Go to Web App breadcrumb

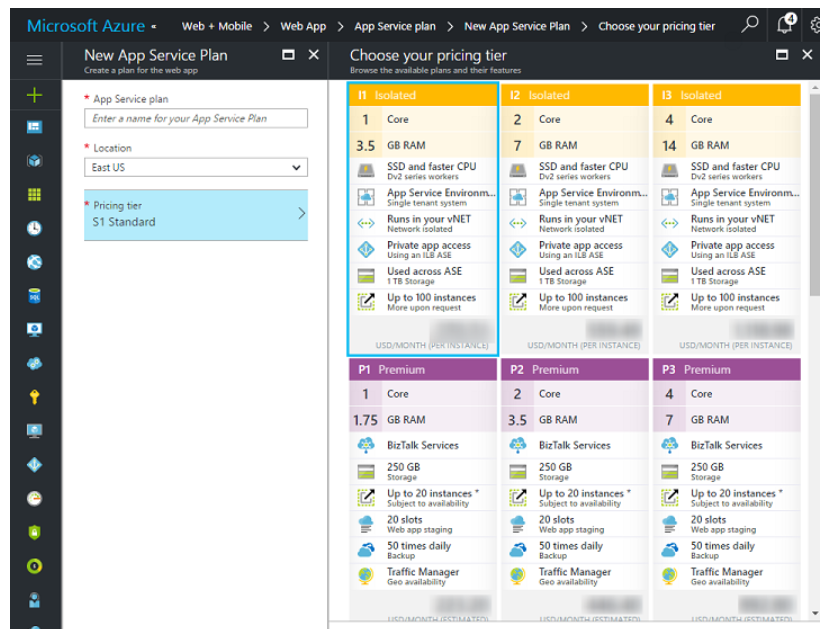pyautogui.click(x=303, y=26)
